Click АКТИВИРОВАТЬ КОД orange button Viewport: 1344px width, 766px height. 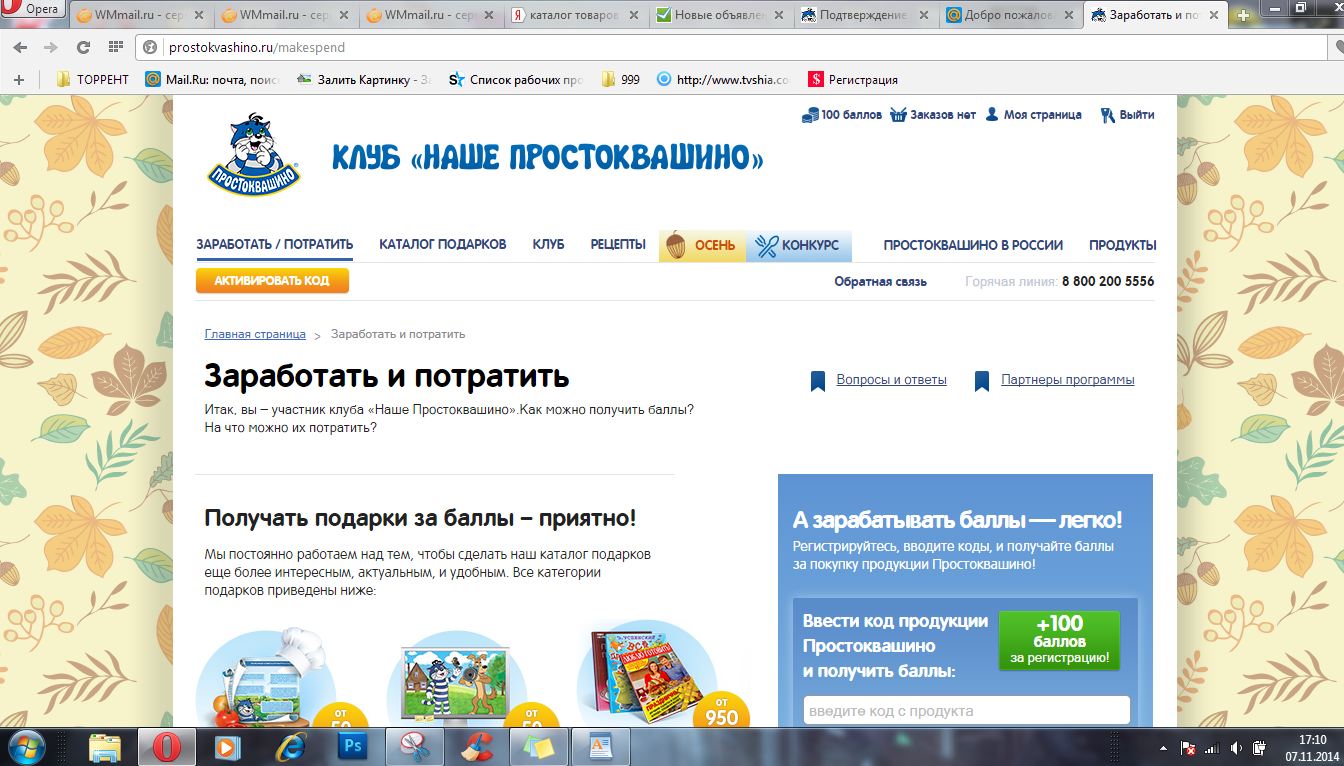click(272, 281)
